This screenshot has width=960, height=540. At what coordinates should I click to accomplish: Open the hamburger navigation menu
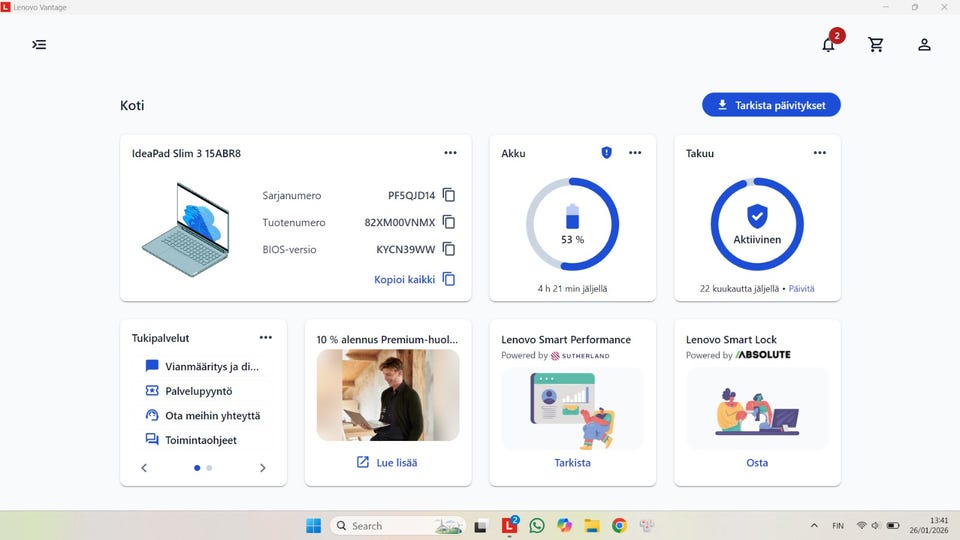(39, 45)
